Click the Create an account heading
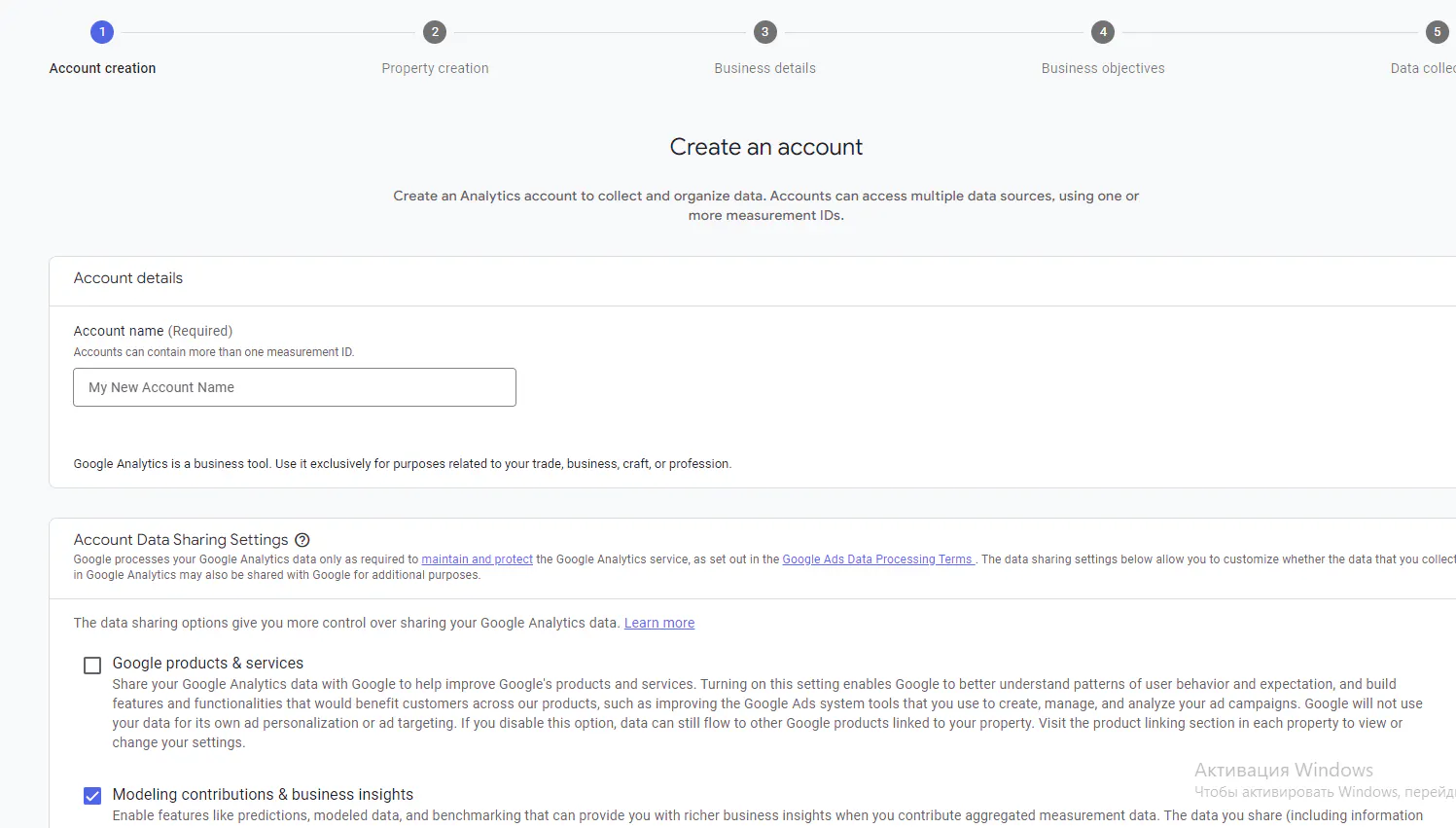The width and height of the screenshot is (1456, 828). pyautogui.click(x=765, y=147)
